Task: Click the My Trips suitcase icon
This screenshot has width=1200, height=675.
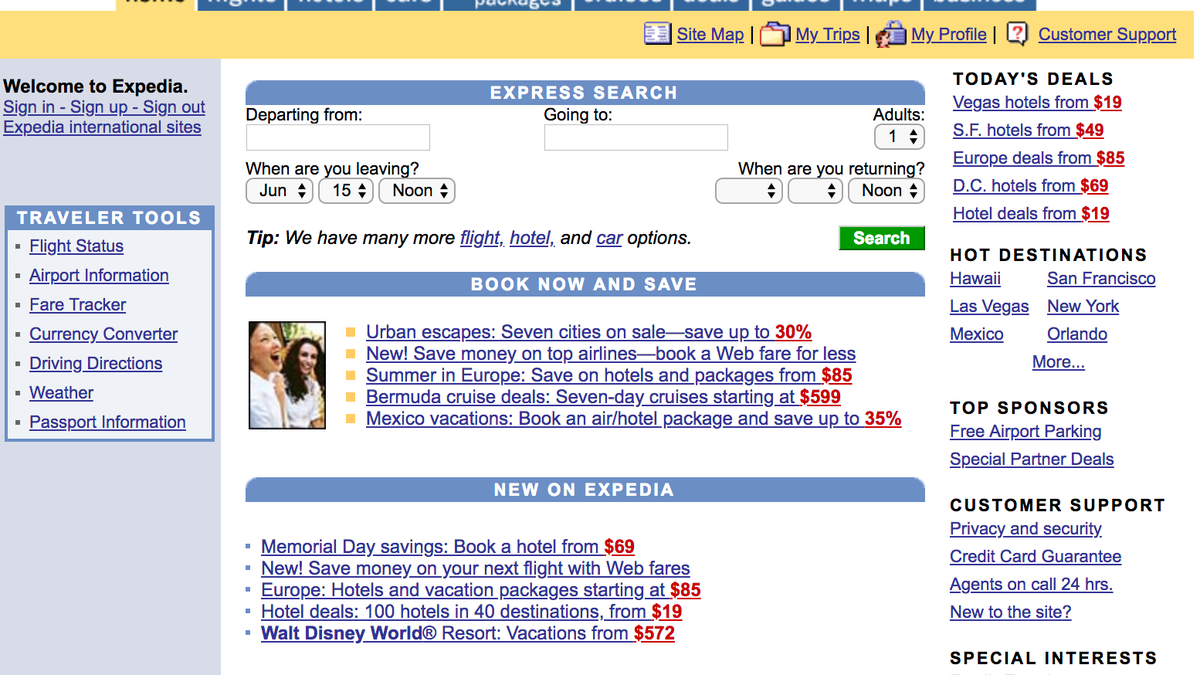Action: coord(775,34)
